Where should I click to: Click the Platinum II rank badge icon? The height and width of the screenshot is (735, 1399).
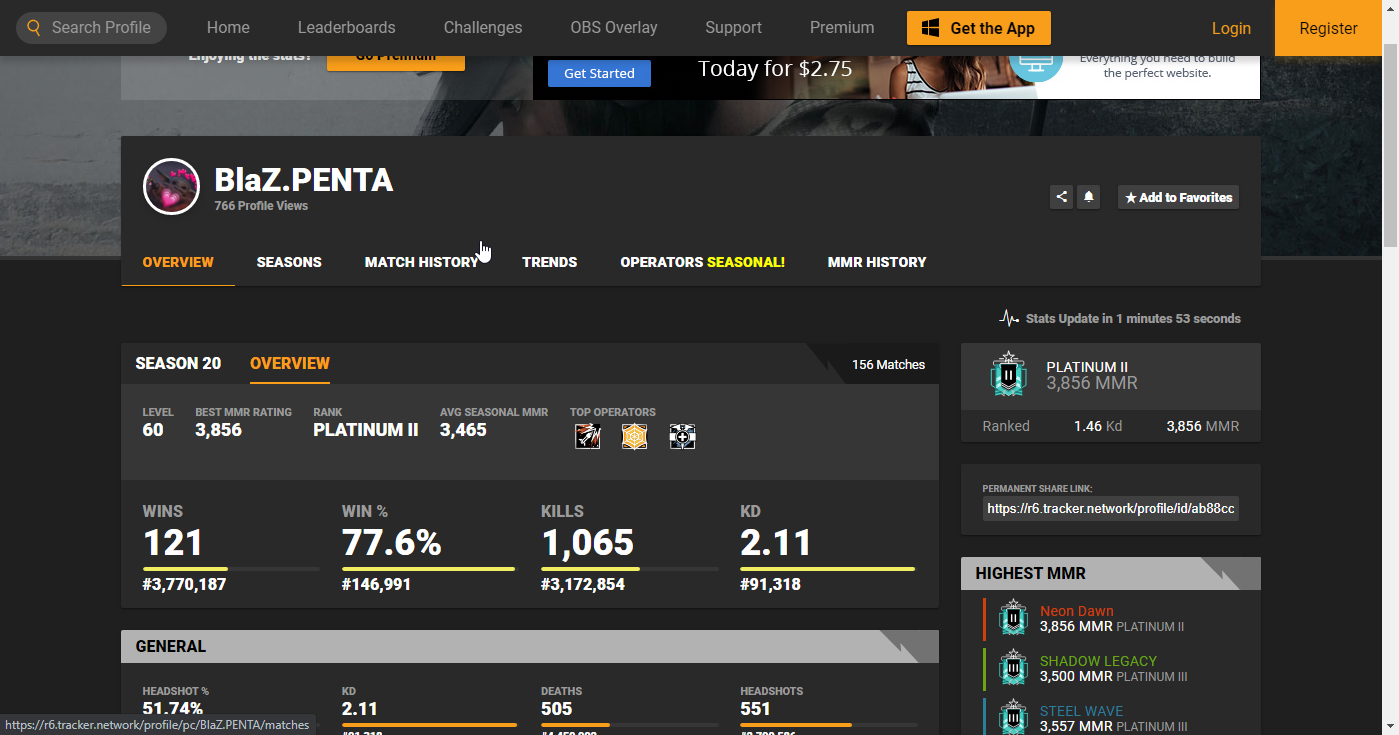coord(1008,374)
